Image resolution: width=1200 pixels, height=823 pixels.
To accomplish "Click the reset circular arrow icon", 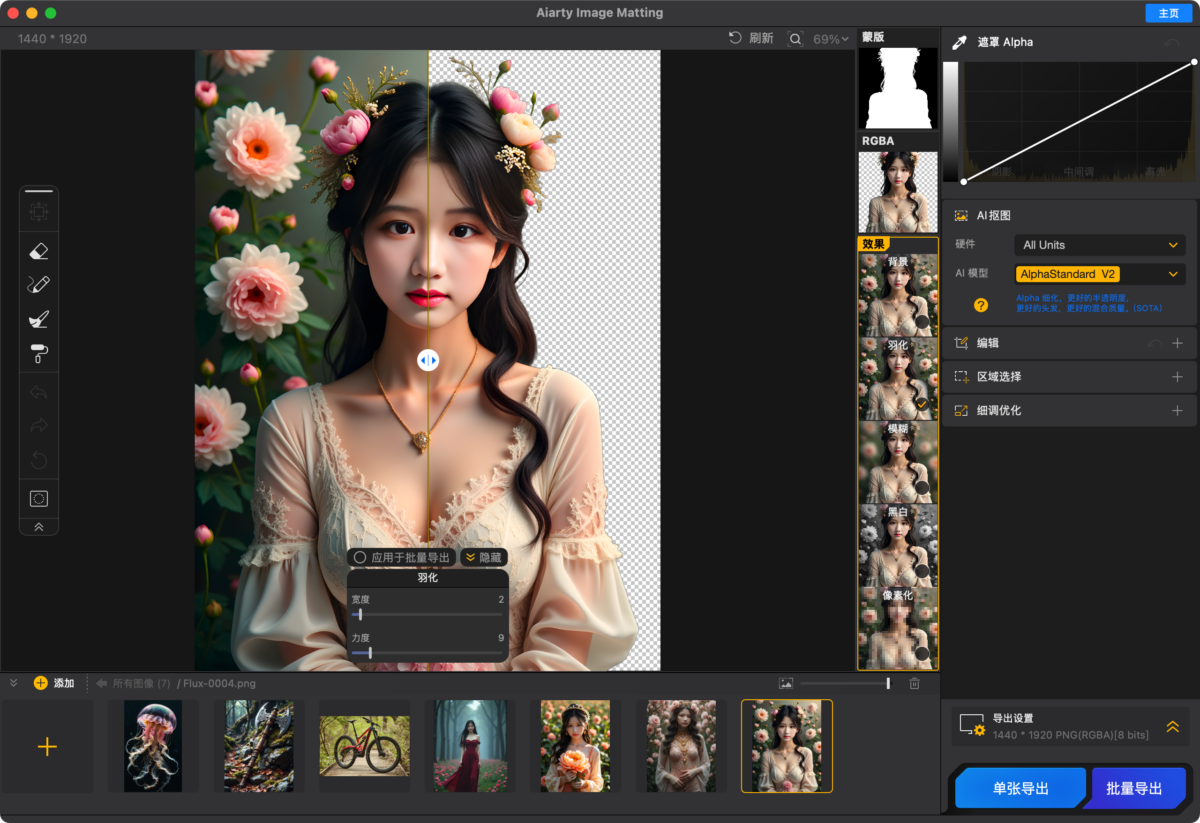I will pos(39,460).
